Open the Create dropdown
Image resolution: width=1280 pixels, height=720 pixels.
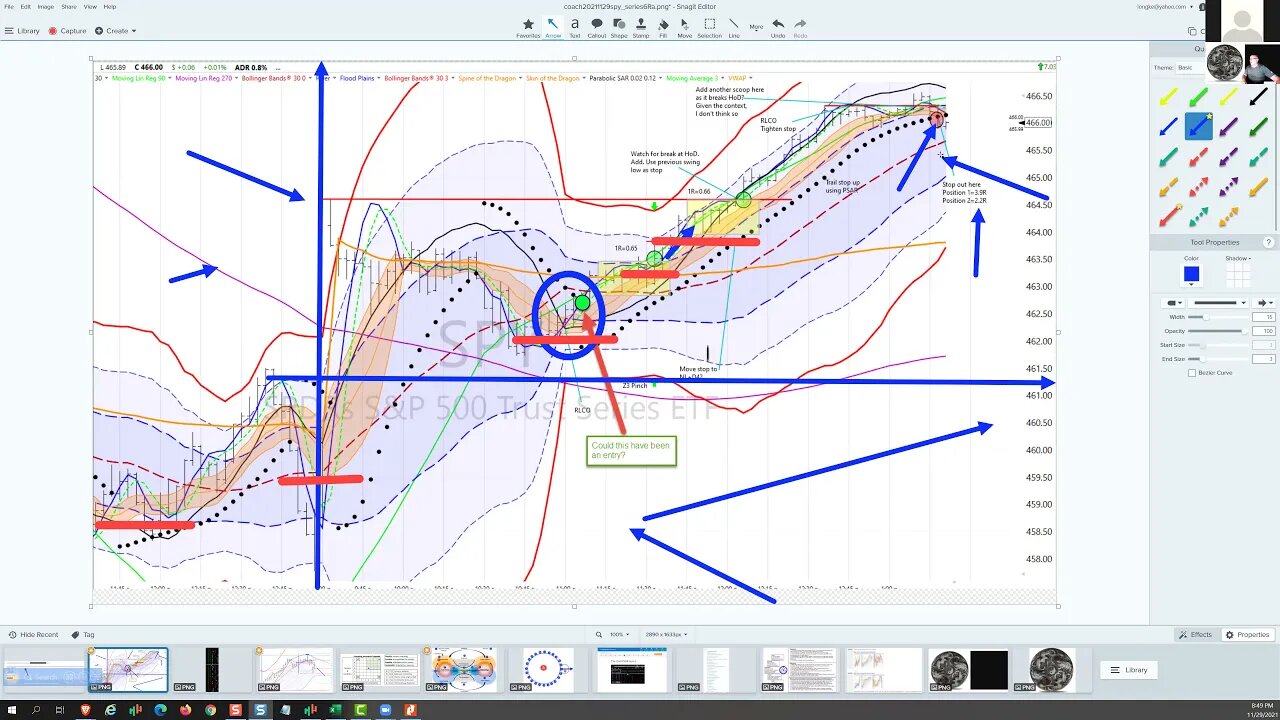[x=116, y=31]
